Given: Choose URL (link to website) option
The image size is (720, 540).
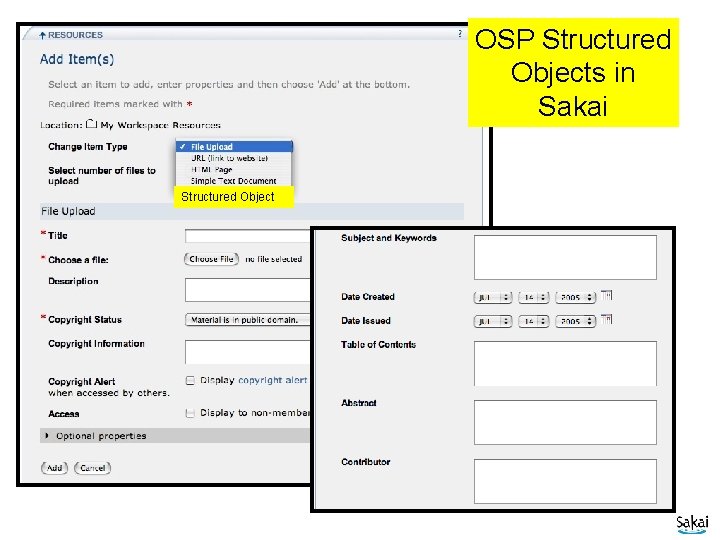Looking at the screenshot, I should [229, 158].
